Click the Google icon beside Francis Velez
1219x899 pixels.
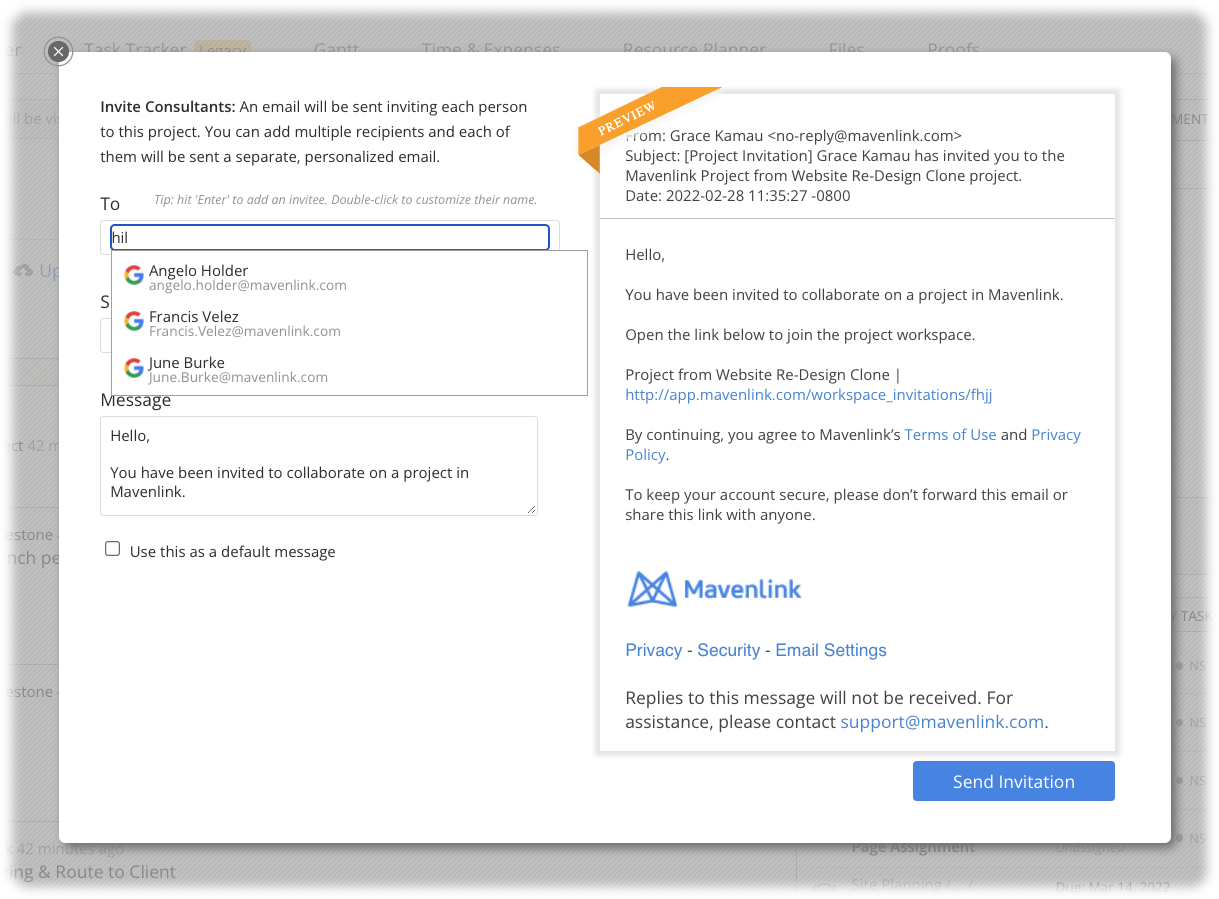click(134, 322)
